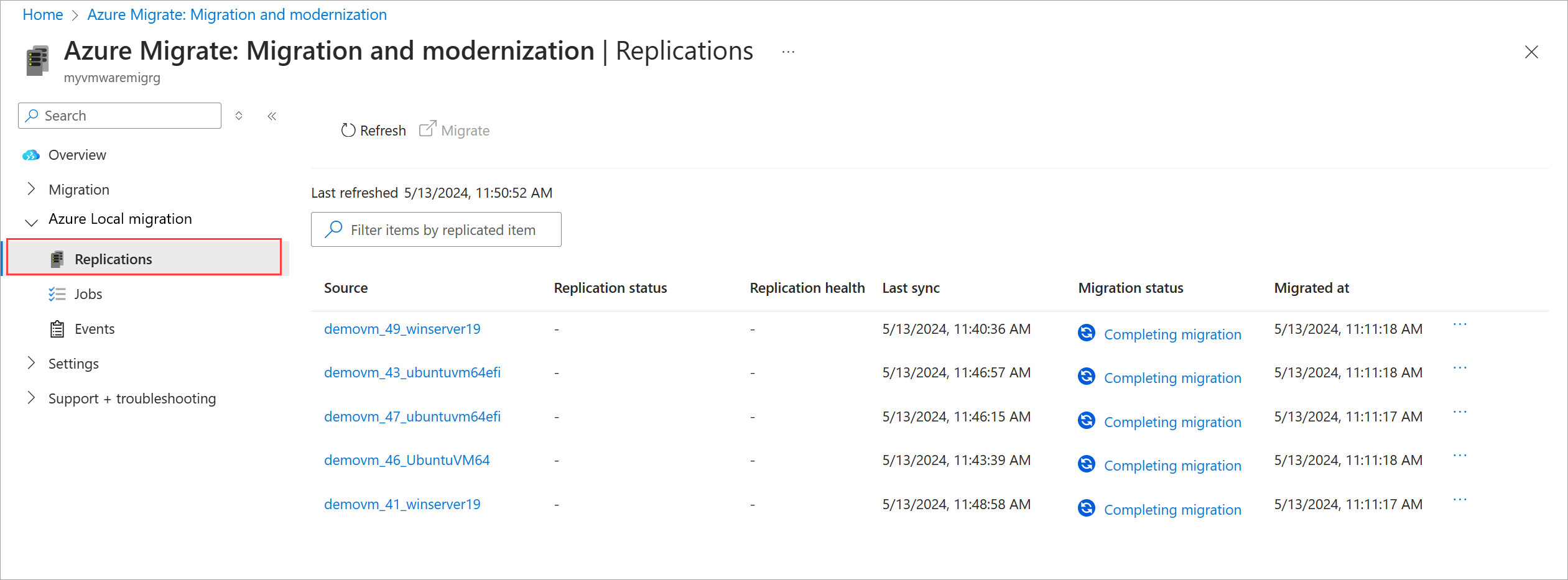Viewport: 1568px width, 580px height.
Task: Toggle the search pin icon beside the search box
Action: point(238,116)
